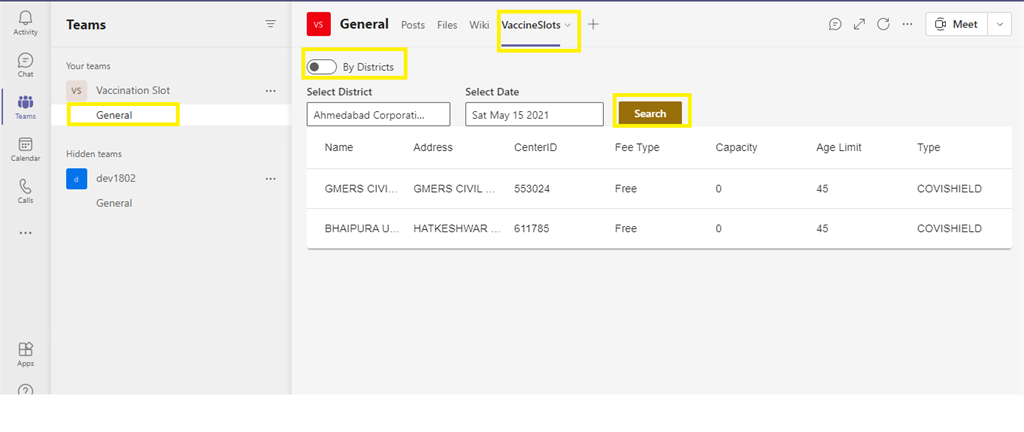The height and width of the screenshot is (432, 1024).
Task: Open more options for Vaccination Slot team
Action: click(270, 91)
